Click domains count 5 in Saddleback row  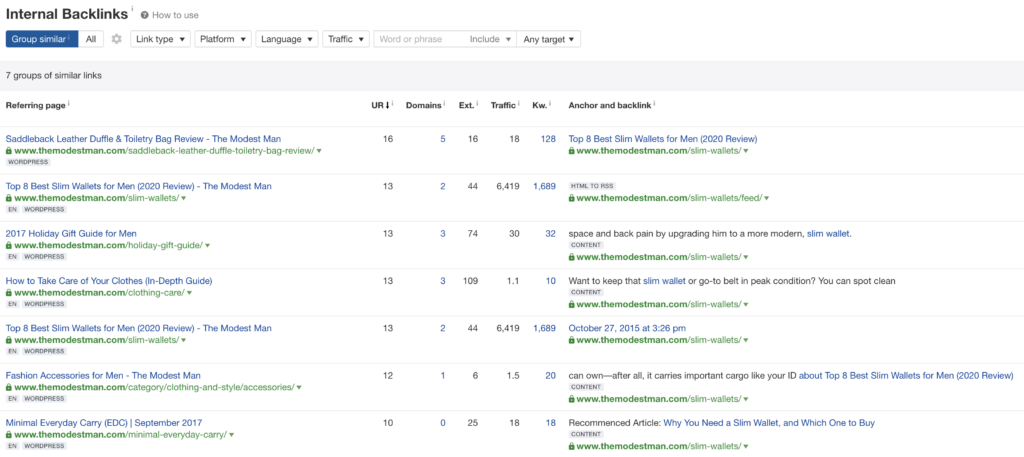[443, 138]
